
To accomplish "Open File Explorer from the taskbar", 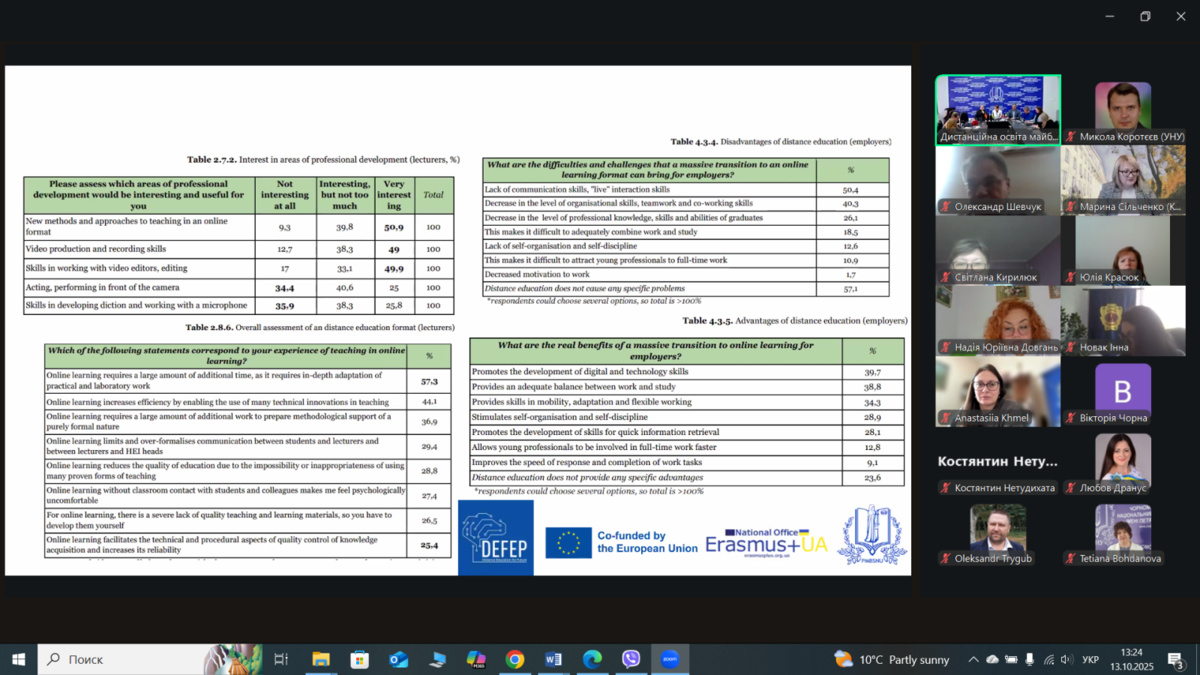I will pyautogui.click(x=321, y=659).
